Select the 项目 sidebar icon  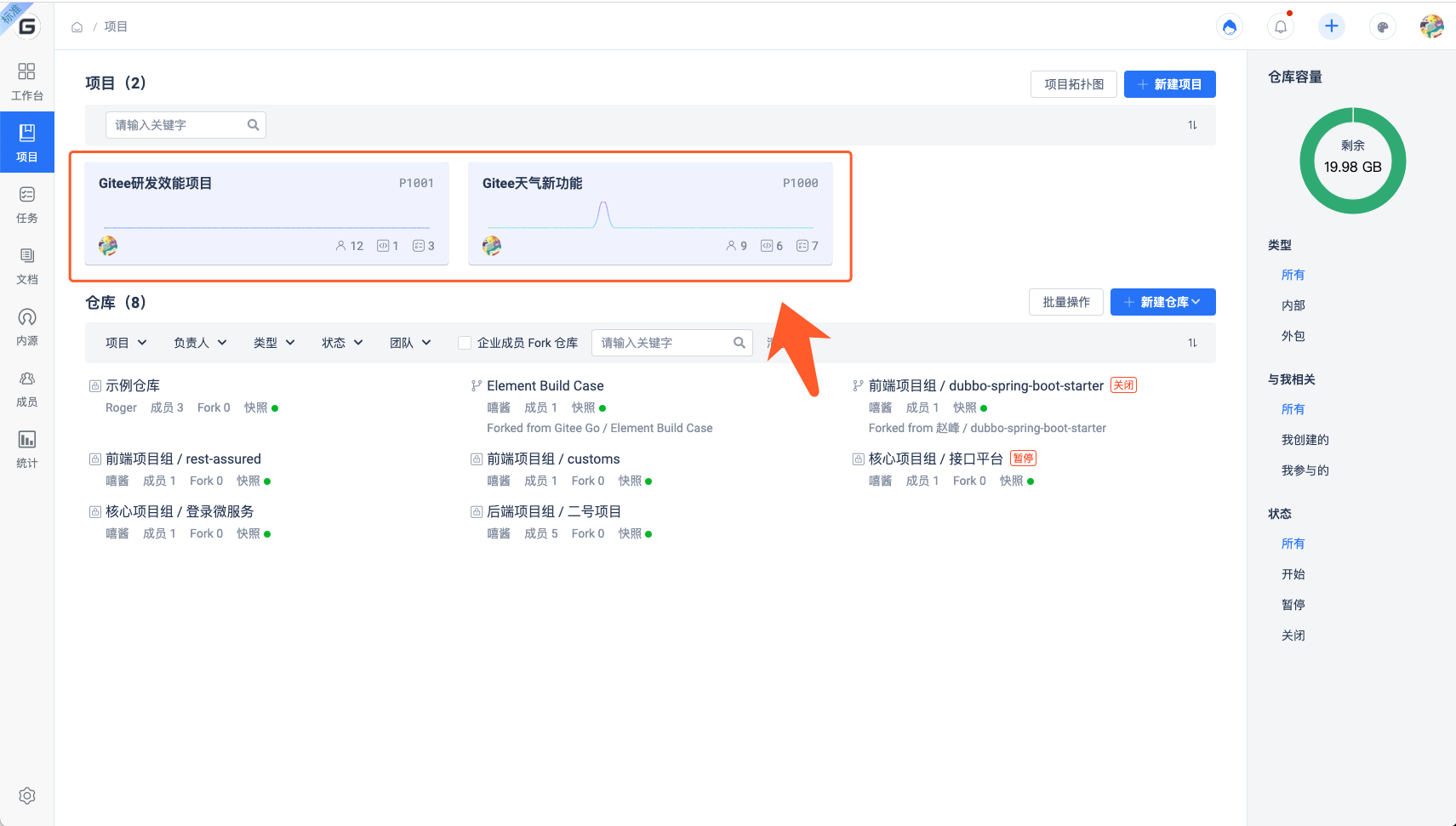click(26, 142)
